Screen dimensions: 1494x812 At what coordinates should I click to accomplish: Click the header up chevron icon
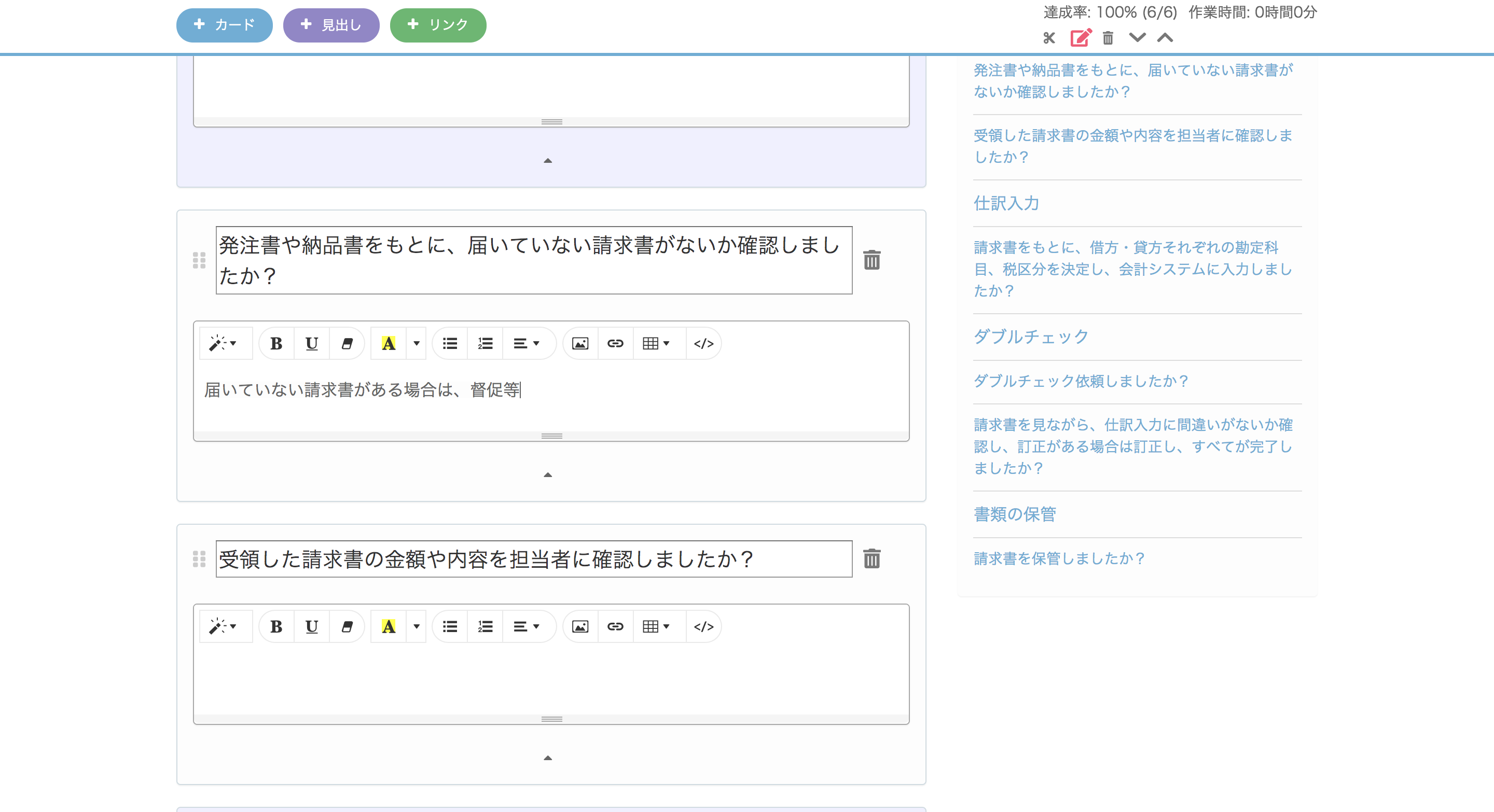tap(1165, 38)
